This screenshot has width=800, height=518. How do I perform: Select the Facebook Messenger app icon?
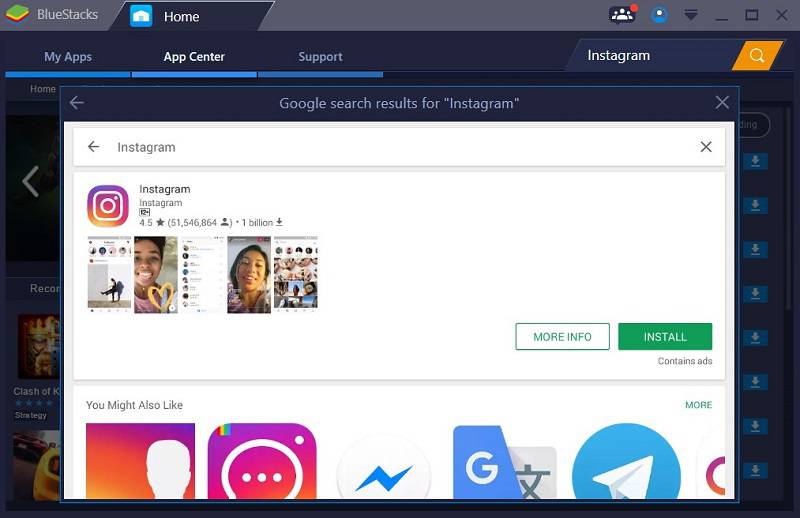click(x=383, y=470)
